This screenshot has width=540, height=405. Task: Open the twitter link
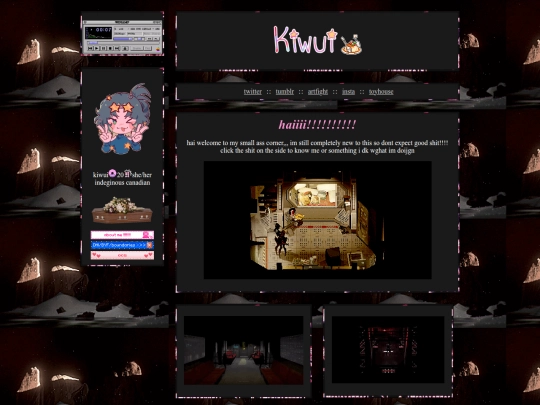pyautogui.click(x=252, y=92)
